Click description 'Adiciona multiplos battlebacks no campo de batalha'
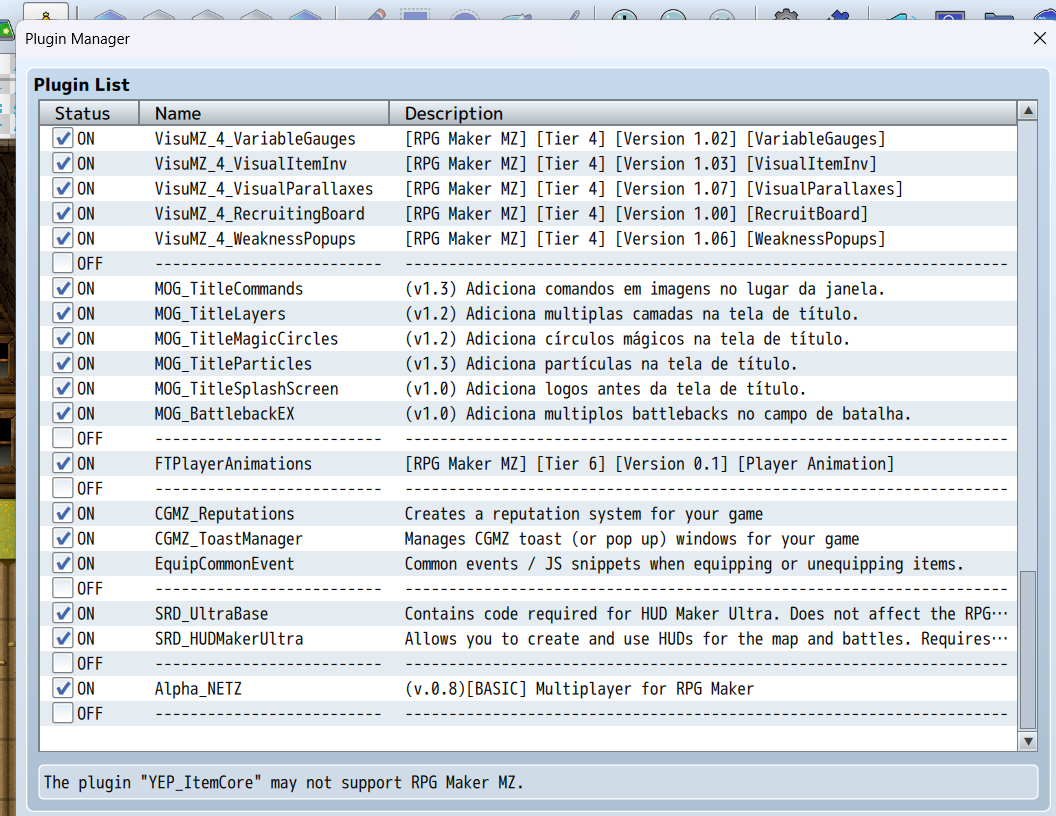The image size is (1056, 816). [688, 413]
